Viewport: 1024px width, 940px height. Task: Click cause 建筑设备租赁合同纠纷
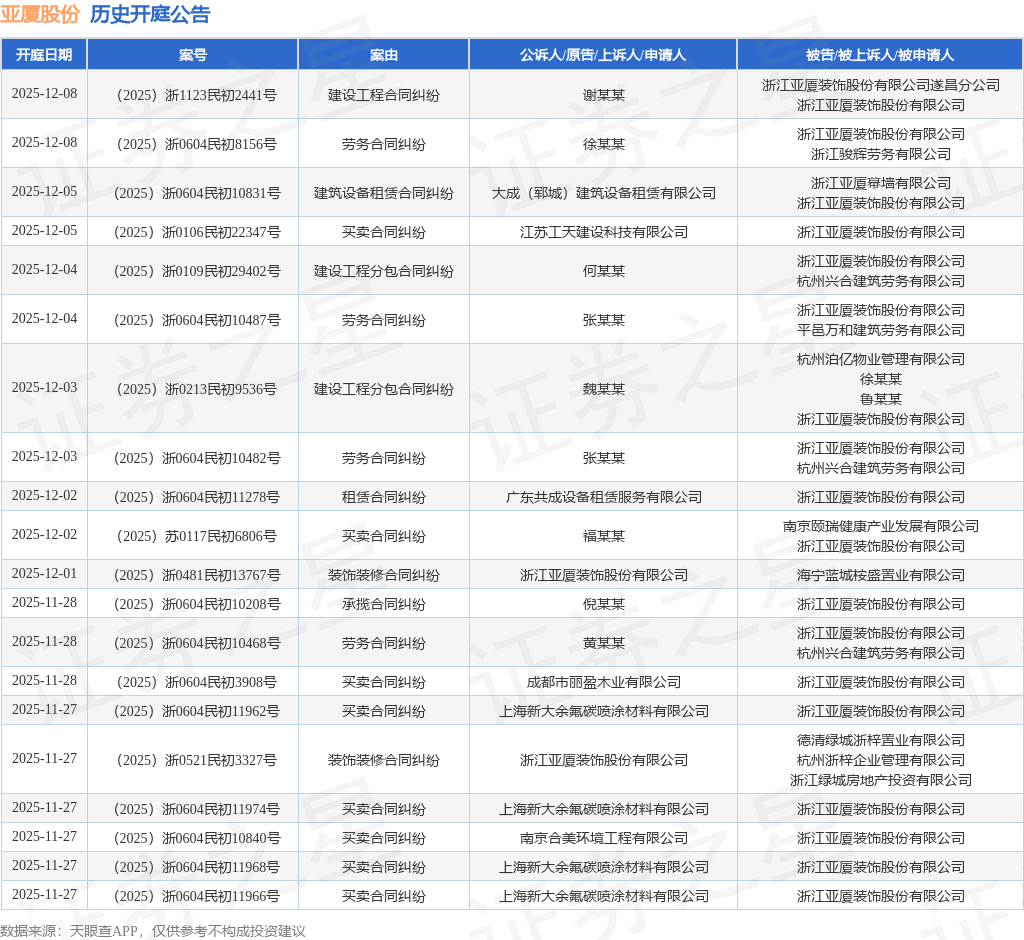(383, 193)
